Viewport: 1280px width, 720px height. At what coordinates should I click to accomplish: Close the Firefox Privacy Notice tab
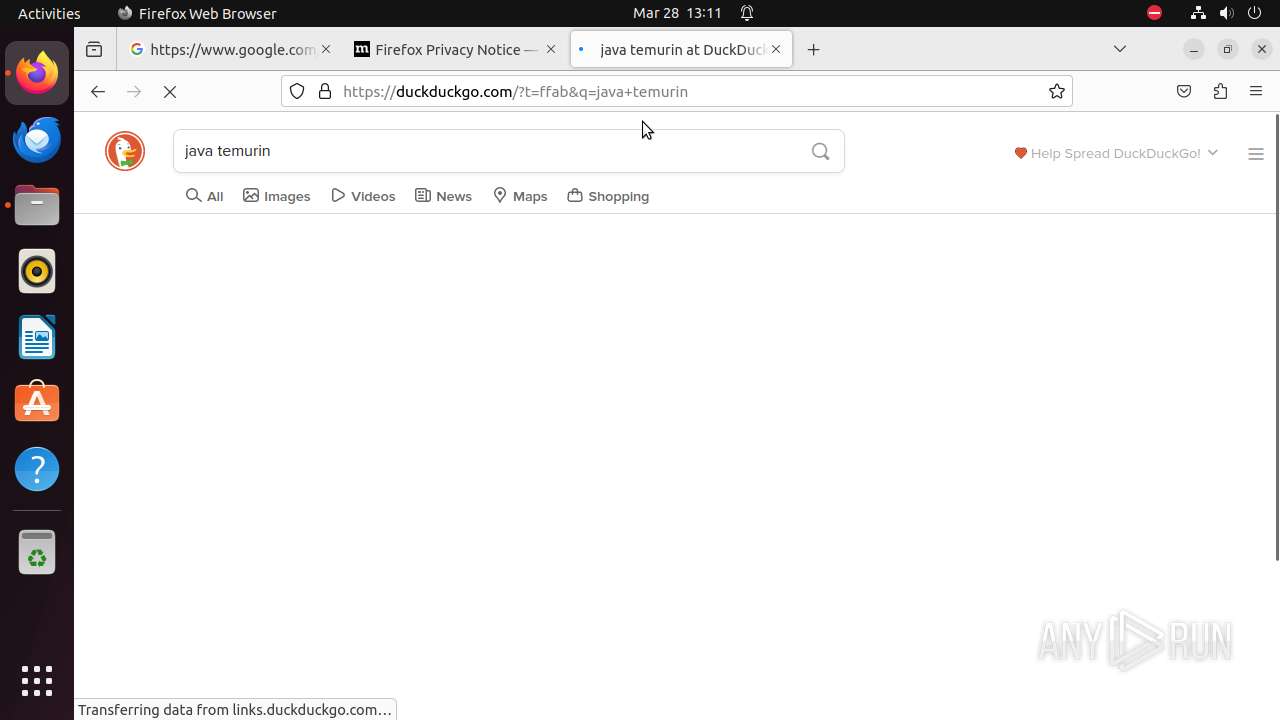(551, 50)
